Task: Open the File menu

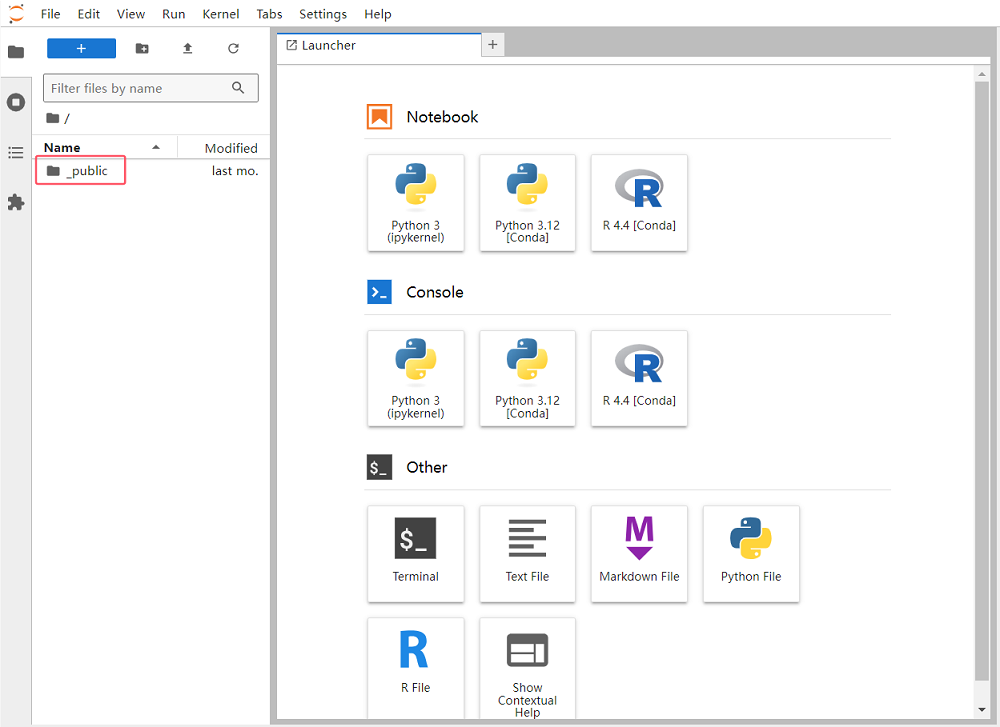Action: pos(50,14)
